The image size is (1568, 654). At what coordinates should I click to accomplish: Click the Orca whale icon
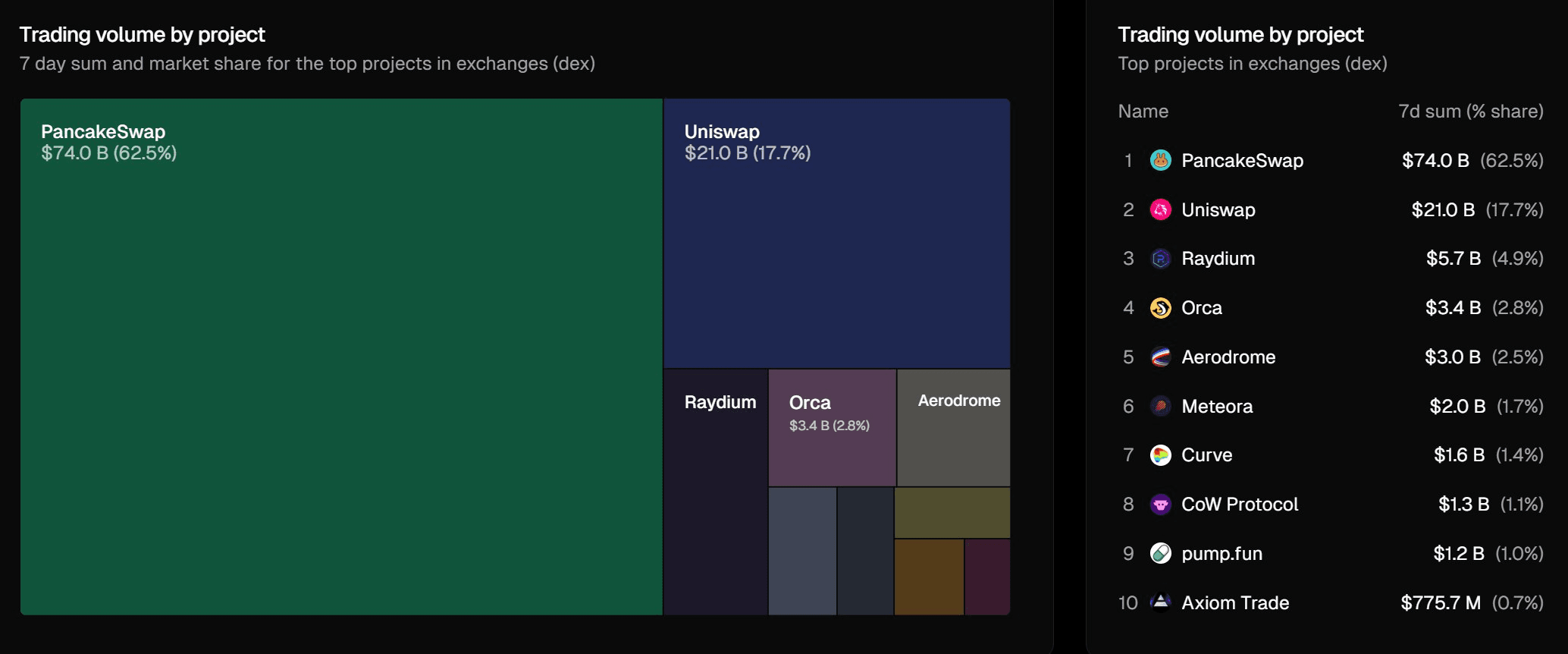1160,308
